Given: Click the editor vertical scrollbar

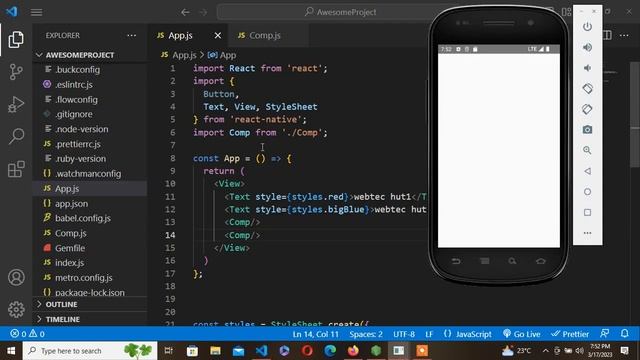Looking at the screenshot, I should pyautogui.click(x=635, y=114).
